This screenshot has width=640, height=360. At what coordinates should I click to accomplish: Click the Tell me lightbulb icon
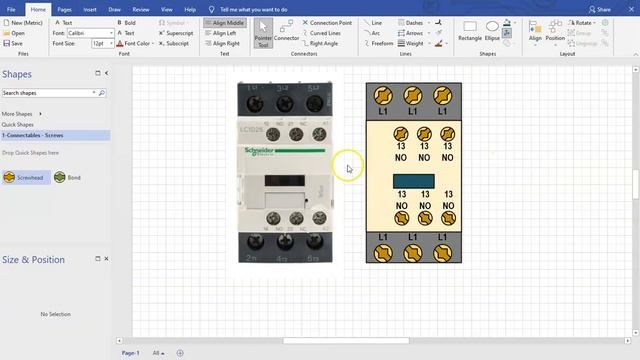(x=211, y=9)
